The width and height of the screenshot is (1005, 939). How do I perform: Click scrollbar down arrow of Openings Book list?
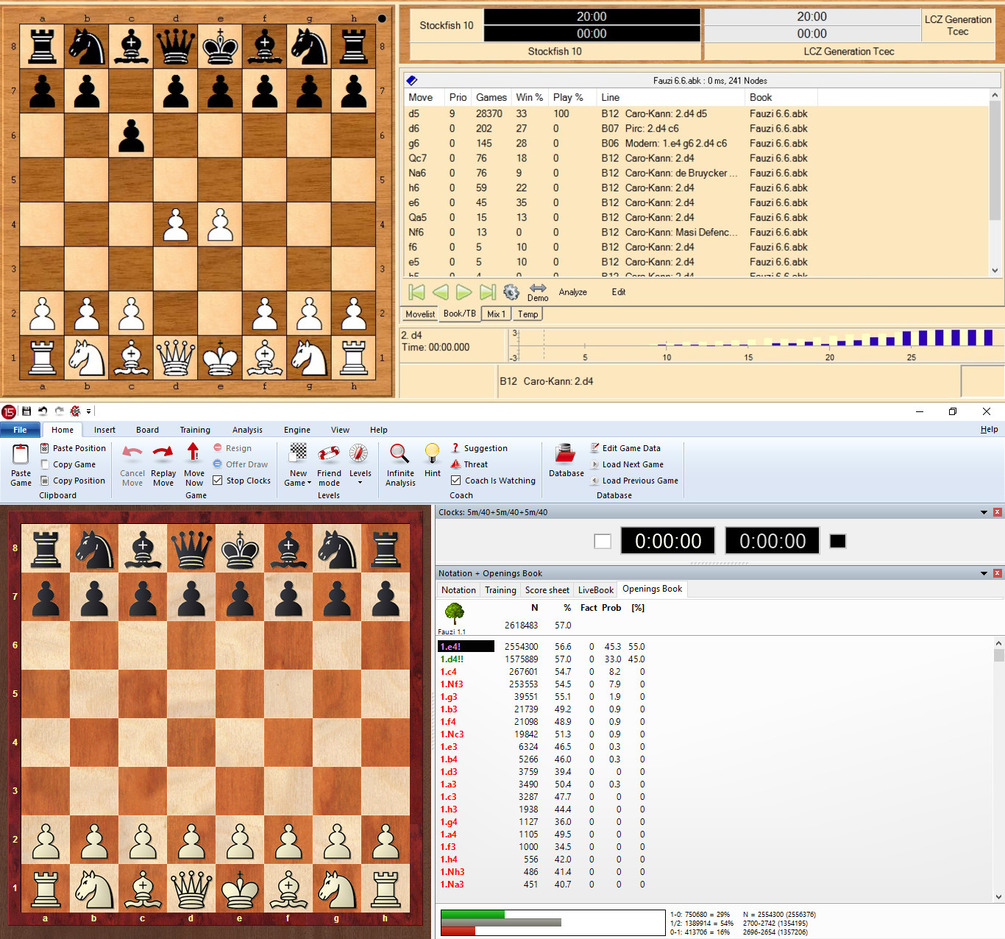[998, 897]
